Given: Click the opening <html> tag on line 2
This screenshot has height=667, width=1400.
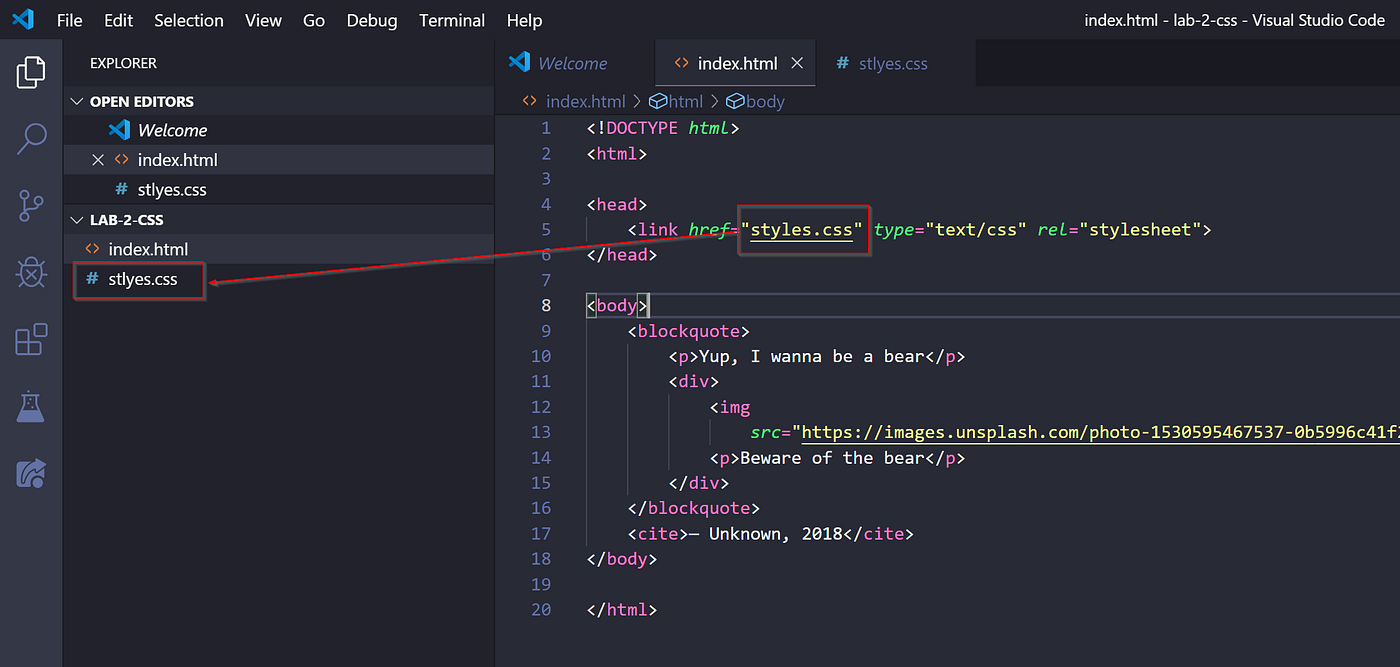Looking at the screenshot, I should click(617, 154).
